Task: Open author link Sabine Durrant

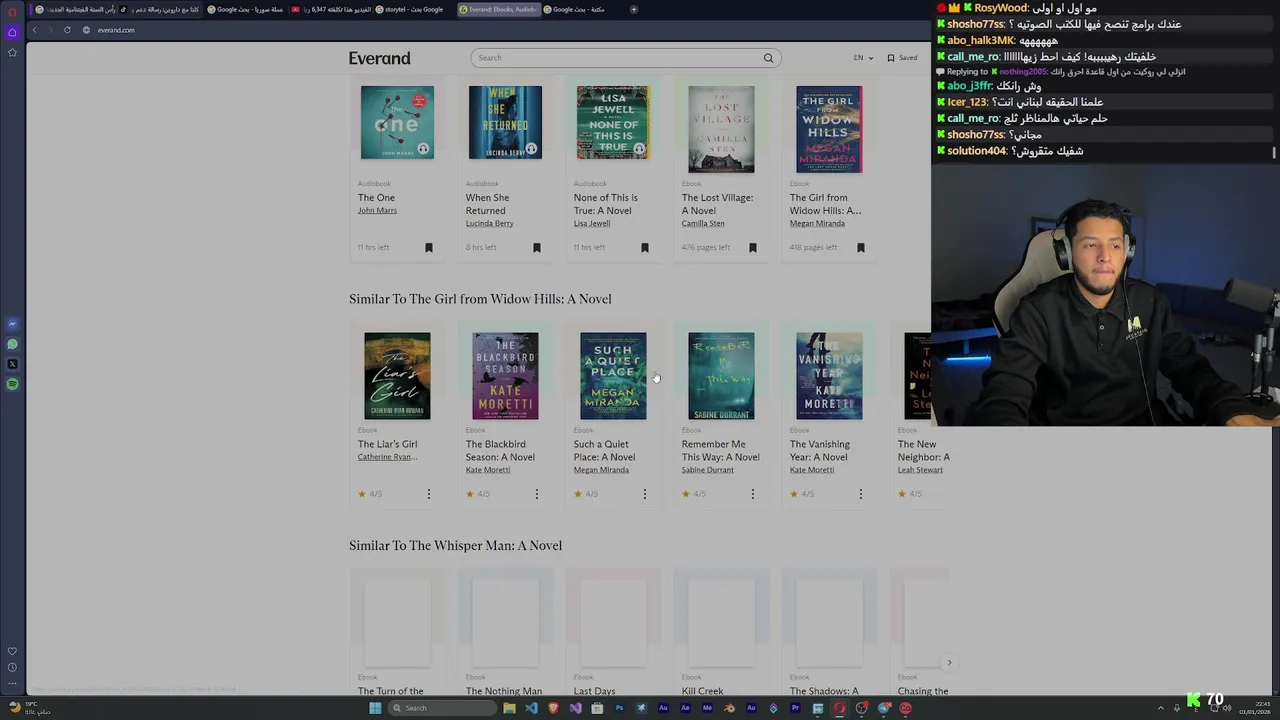Action: [x=708, y=470]
